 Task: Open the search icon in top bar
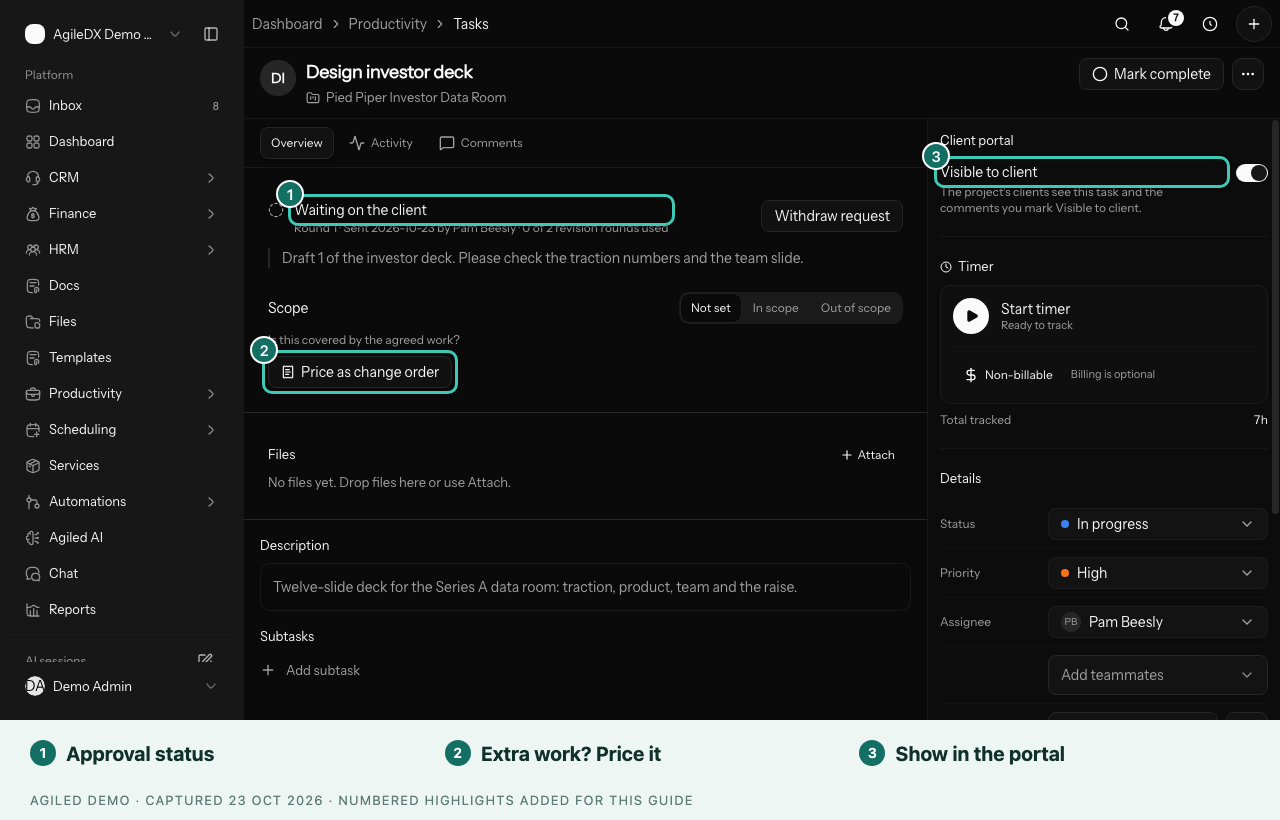pyautogui.click(x=1122, y=24)
